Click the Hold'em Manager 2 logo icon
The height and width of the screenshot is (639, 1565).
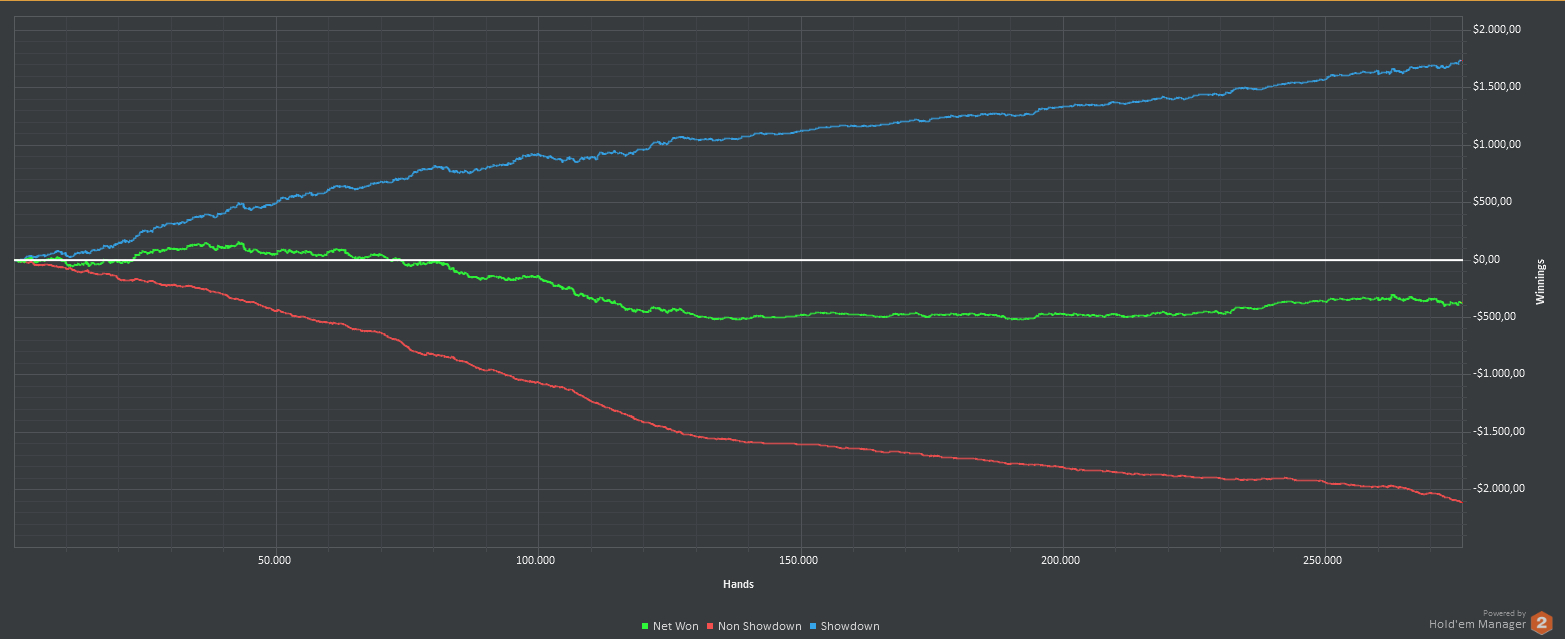(1541, 622)
